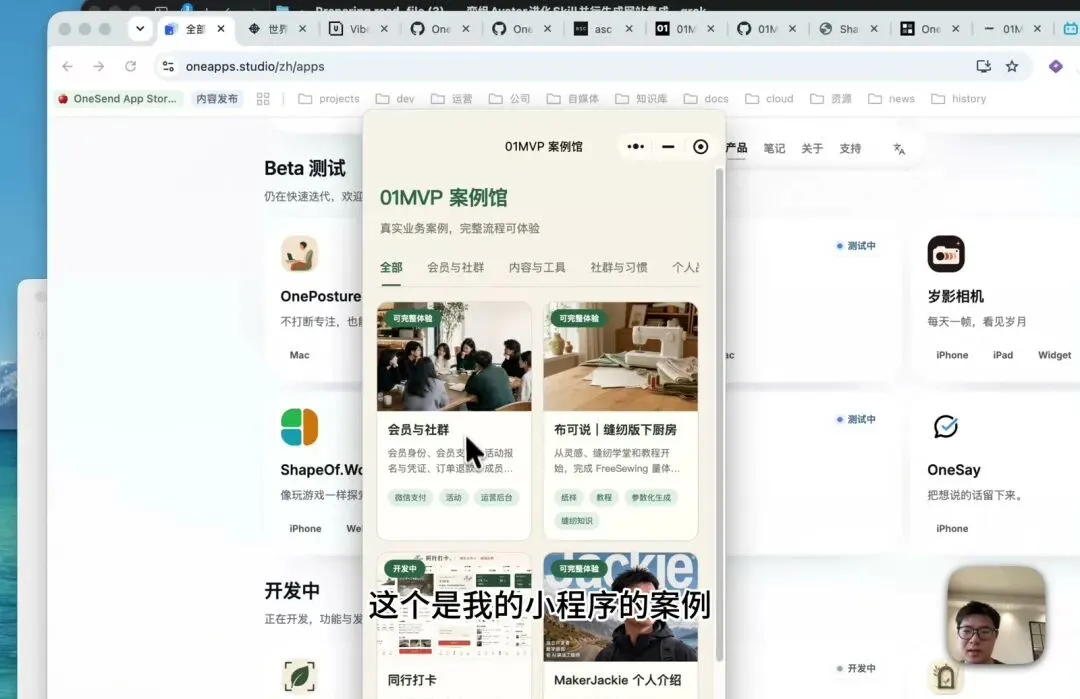This screenshot has height=699, width=1080.
Task: Open the 会员与社群 case photo
Action: pos(454,356)
